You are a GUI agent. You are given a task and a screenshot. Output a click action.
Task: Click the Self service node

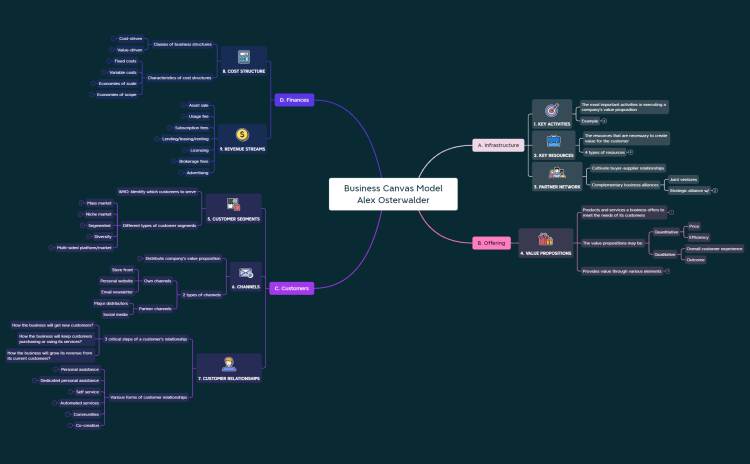(88, 392)
